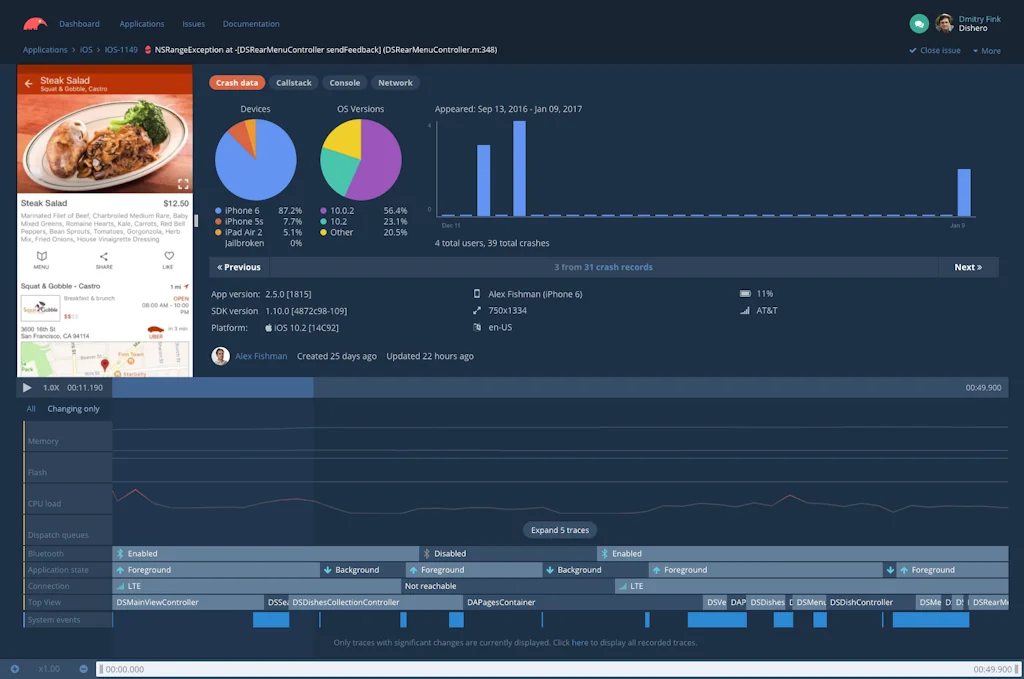Click the bottom timeline scrubber bar

point(557,669)
